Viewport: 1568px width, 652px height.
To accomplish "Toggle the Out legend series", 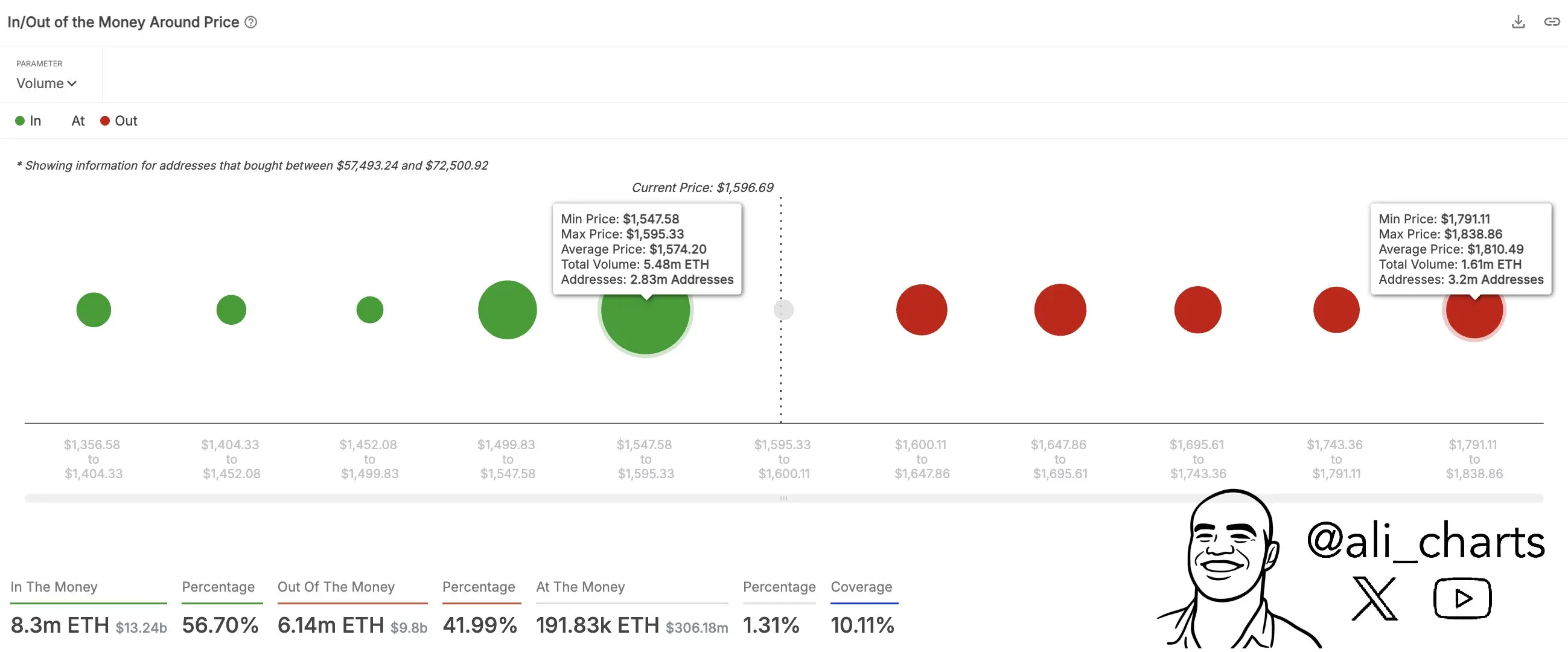I will click(120, 121).
